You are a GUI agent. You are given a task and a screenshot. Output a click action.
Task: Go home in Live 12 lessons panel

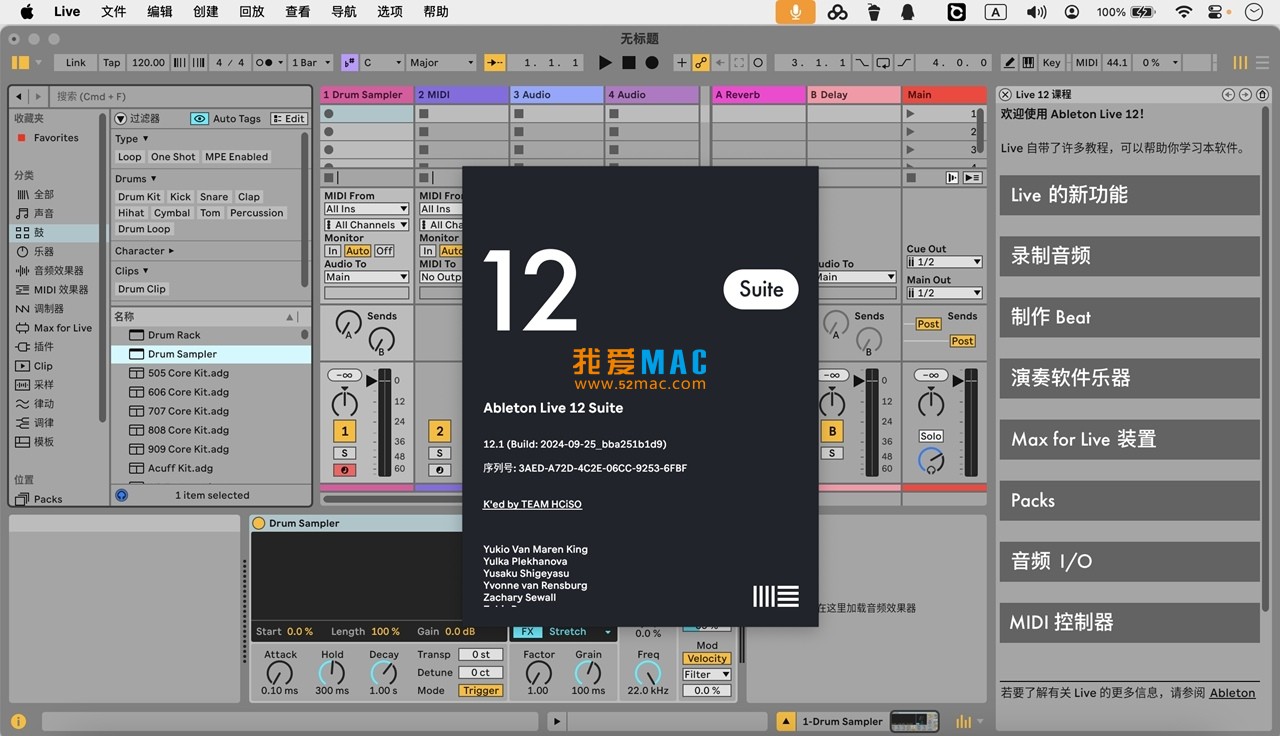(x=1262, y=95)
